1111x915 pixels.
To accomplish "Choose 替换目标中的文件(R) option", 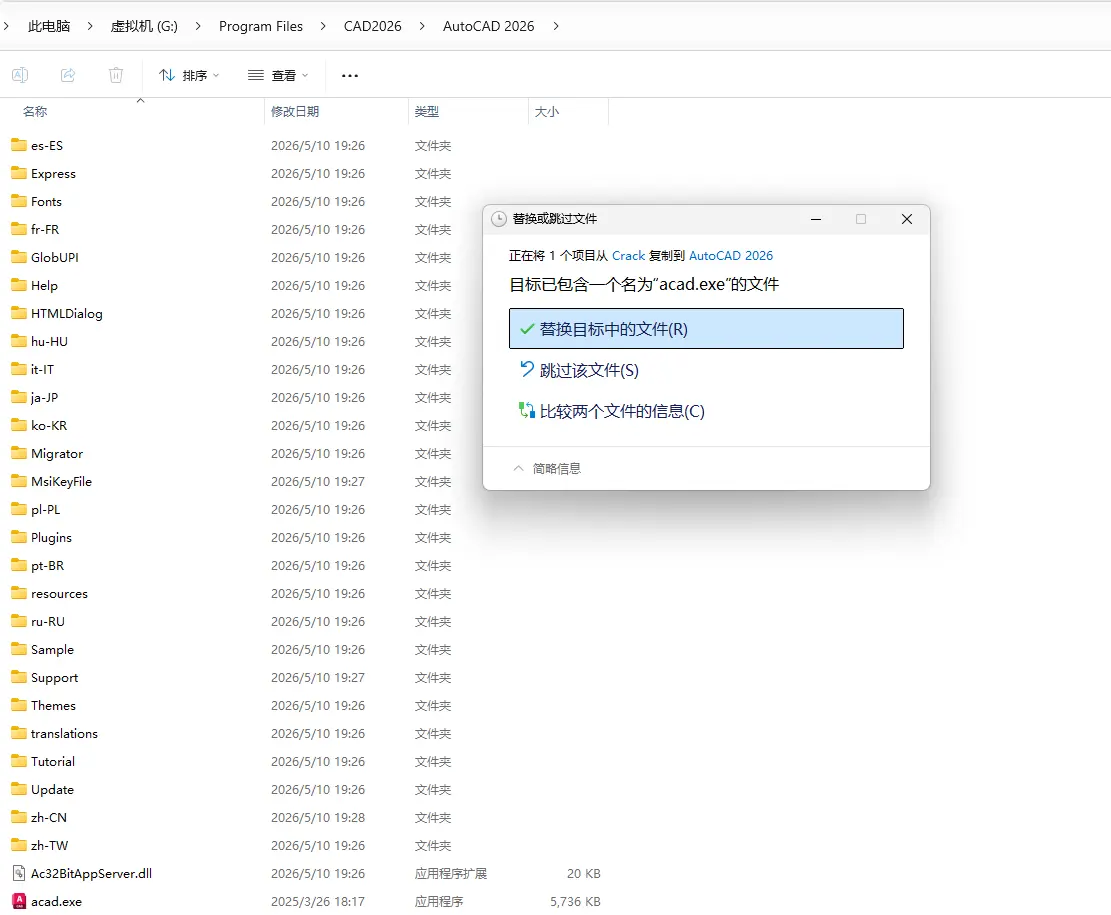I will click(x=706, y=329).
